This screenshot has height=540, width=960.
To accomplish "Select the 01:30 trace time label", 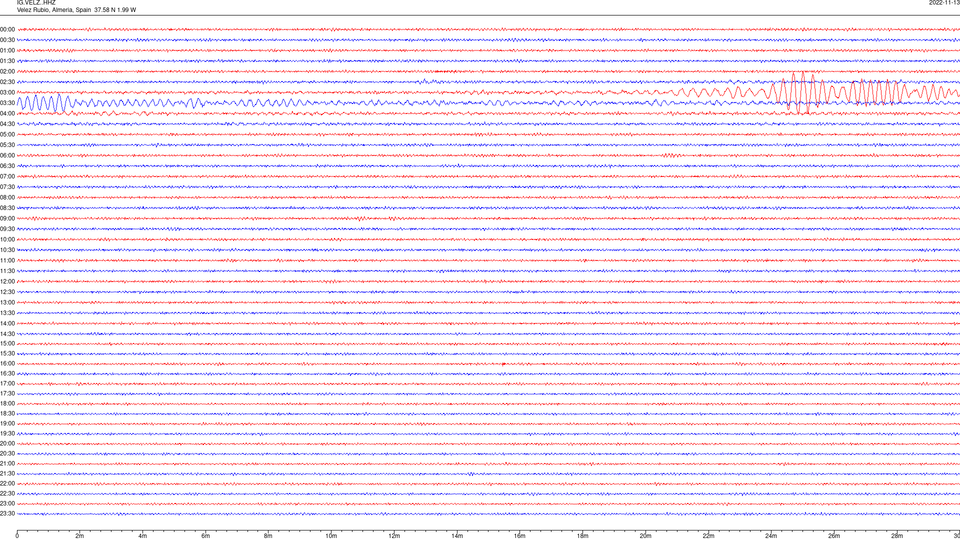I will click(x=7, y=61).
